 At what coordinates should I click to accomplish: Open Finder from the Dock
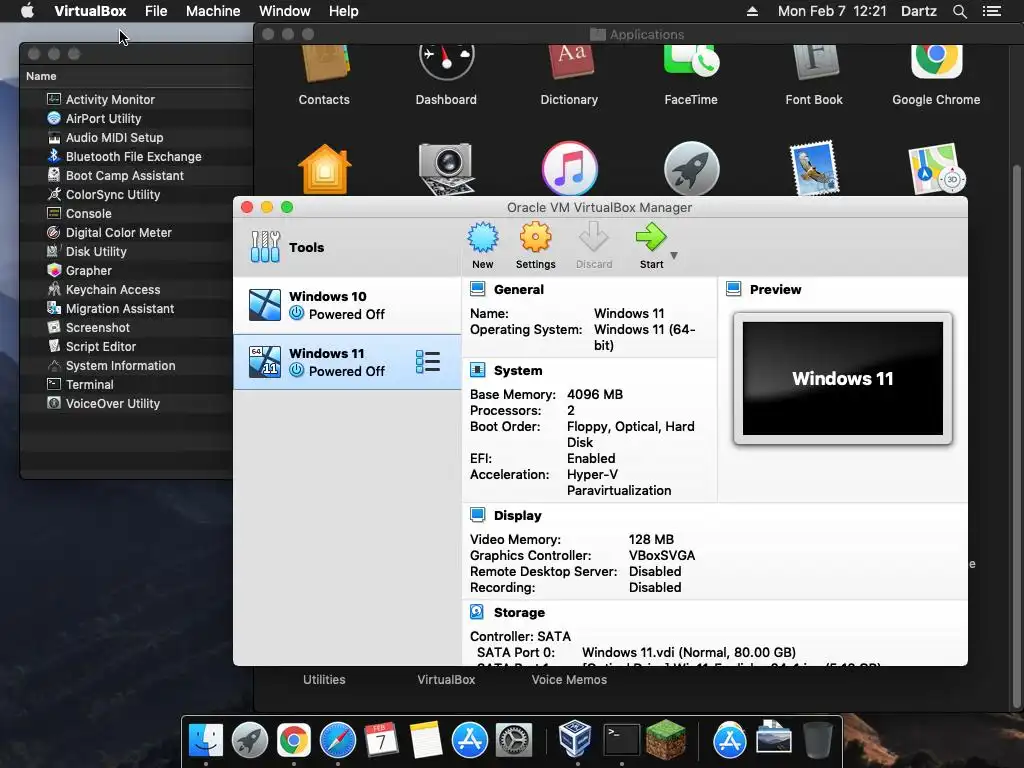[x=206, y=739]
